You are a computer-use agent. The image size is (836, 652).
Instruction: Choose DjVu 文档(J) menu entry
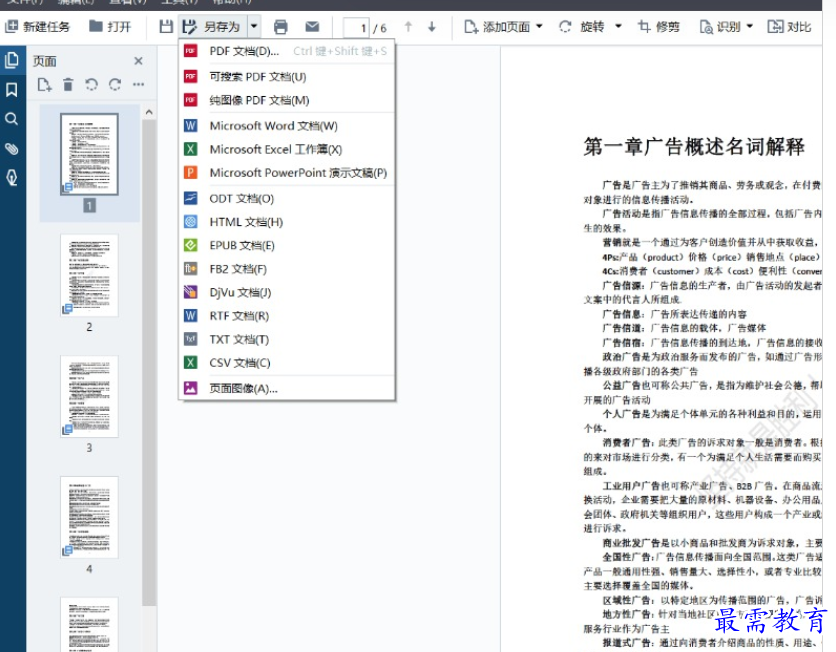click(287, 292)
